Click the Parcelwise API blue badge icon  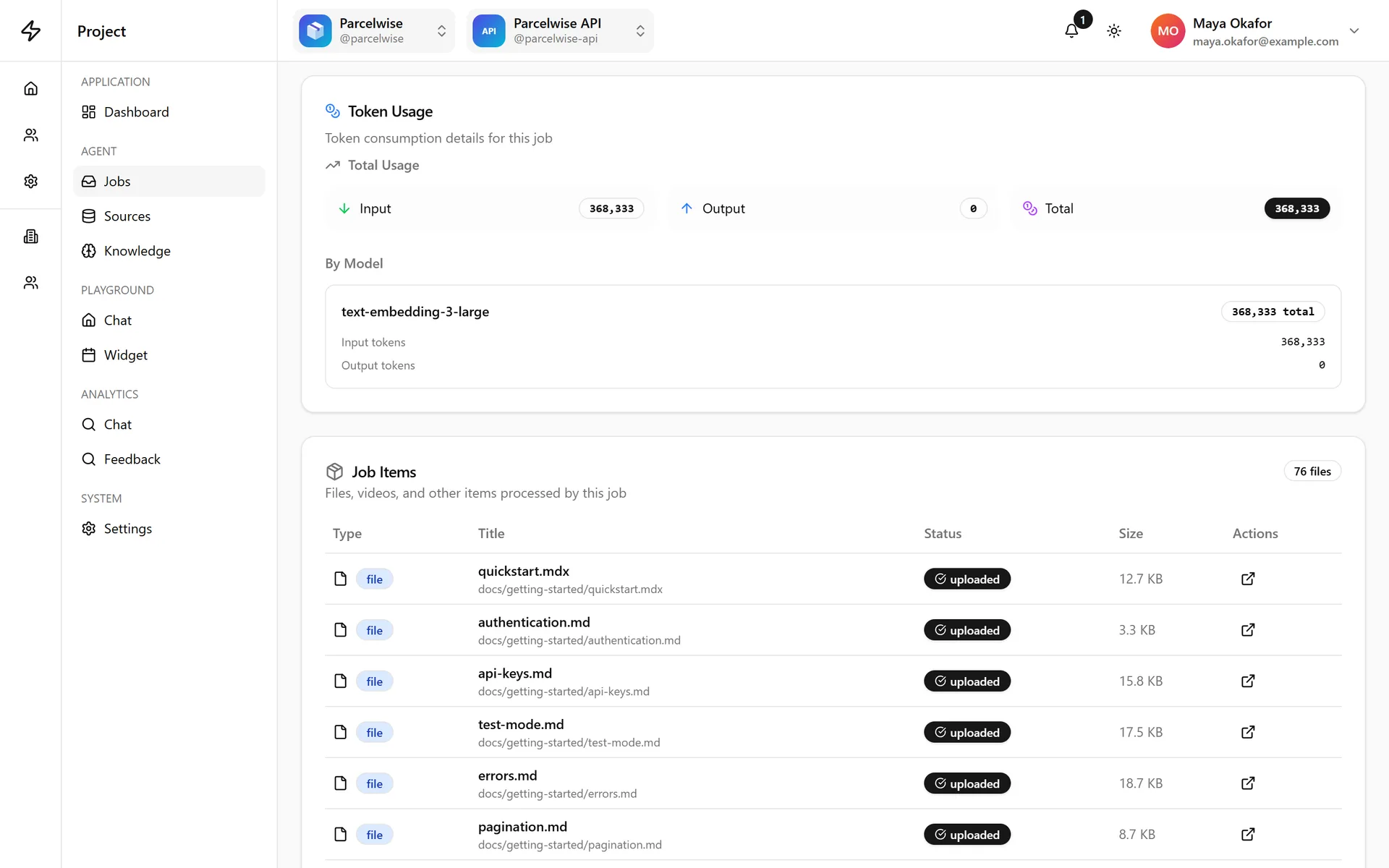[489, 31]
